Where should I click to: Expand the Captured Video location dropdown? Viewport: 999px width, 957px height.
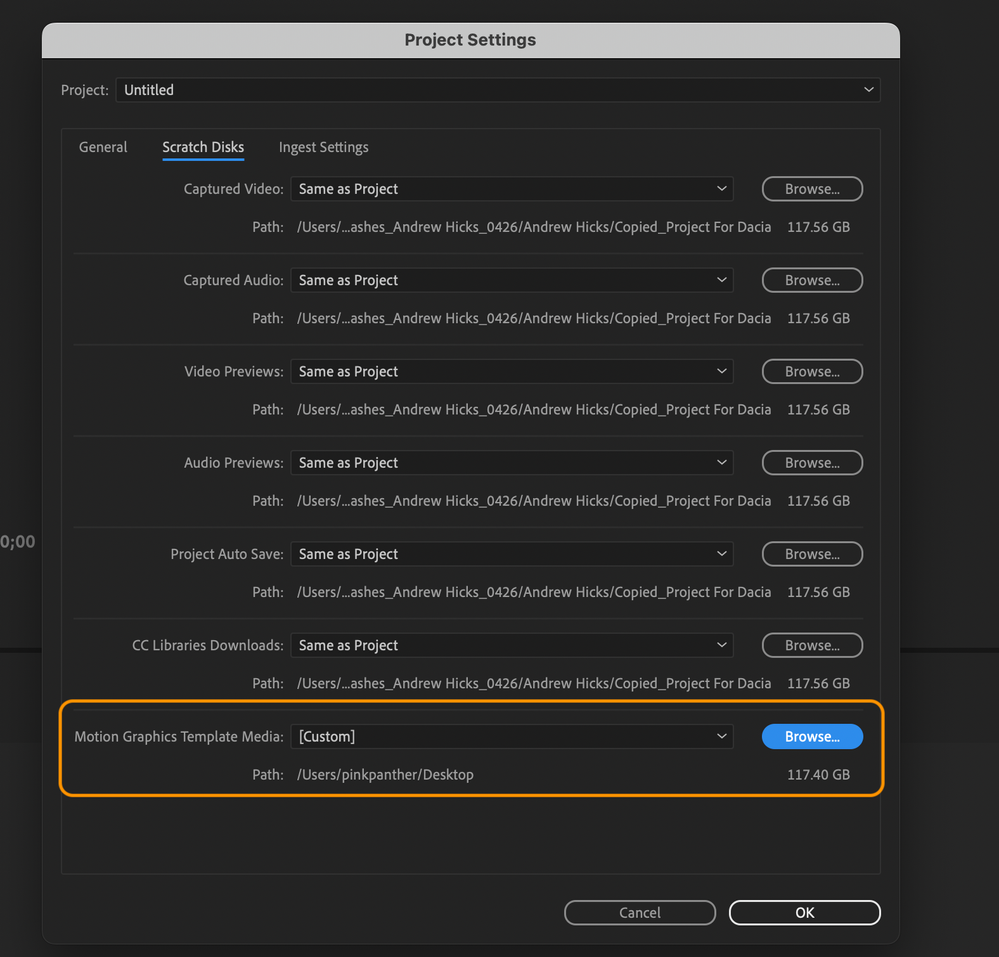[512, 189]
